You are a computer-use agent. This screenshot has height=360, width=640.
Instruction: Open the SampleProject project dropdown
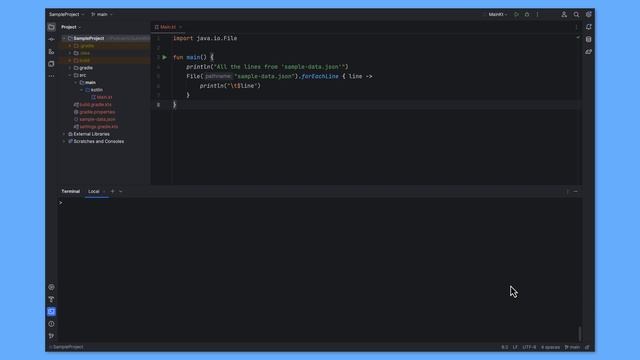pos(66,14)
